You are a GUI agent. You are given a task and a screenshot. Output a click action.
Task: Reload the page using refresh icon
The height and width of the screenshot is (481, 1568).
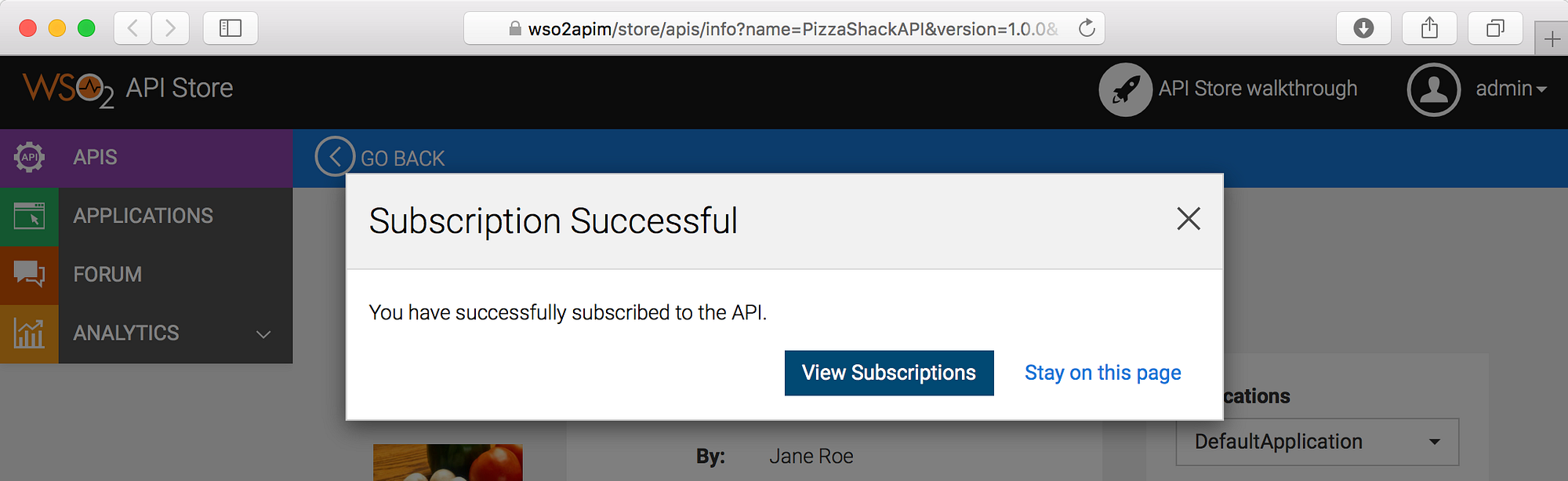(1087, 28)
